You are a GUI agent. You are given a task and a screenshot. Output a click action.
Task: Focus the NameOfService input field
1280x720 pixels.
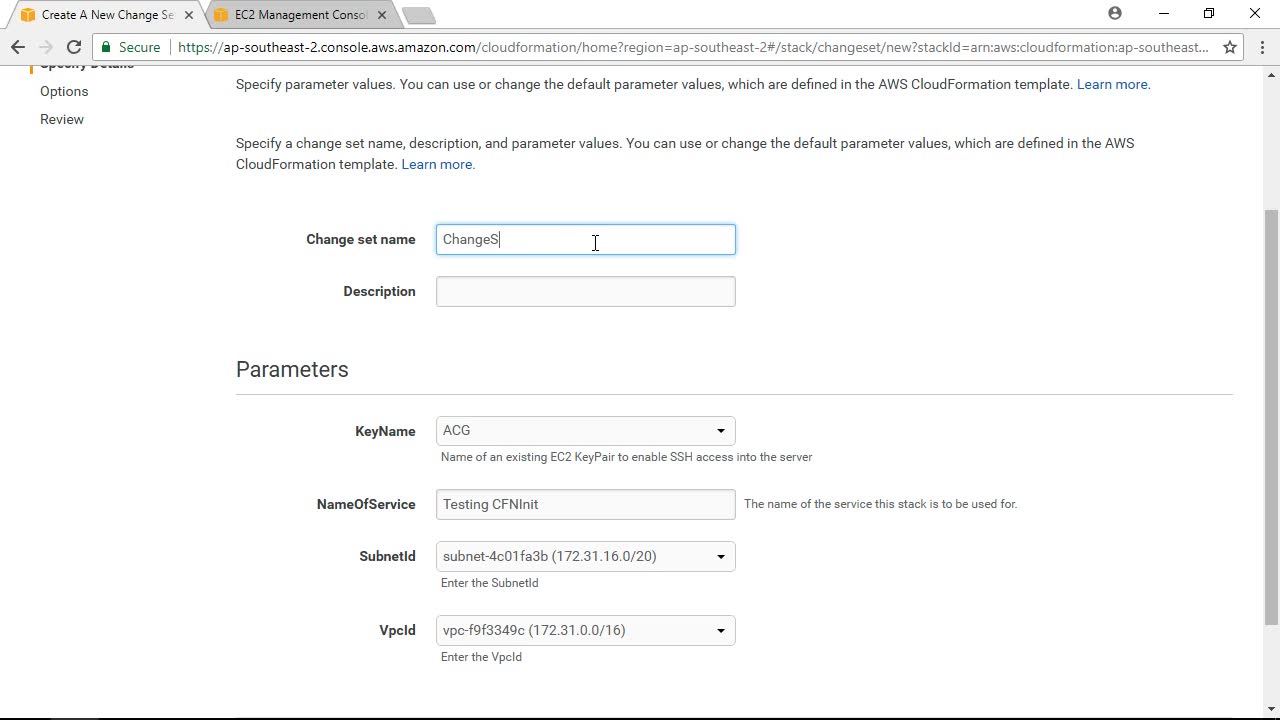(585, 505)
